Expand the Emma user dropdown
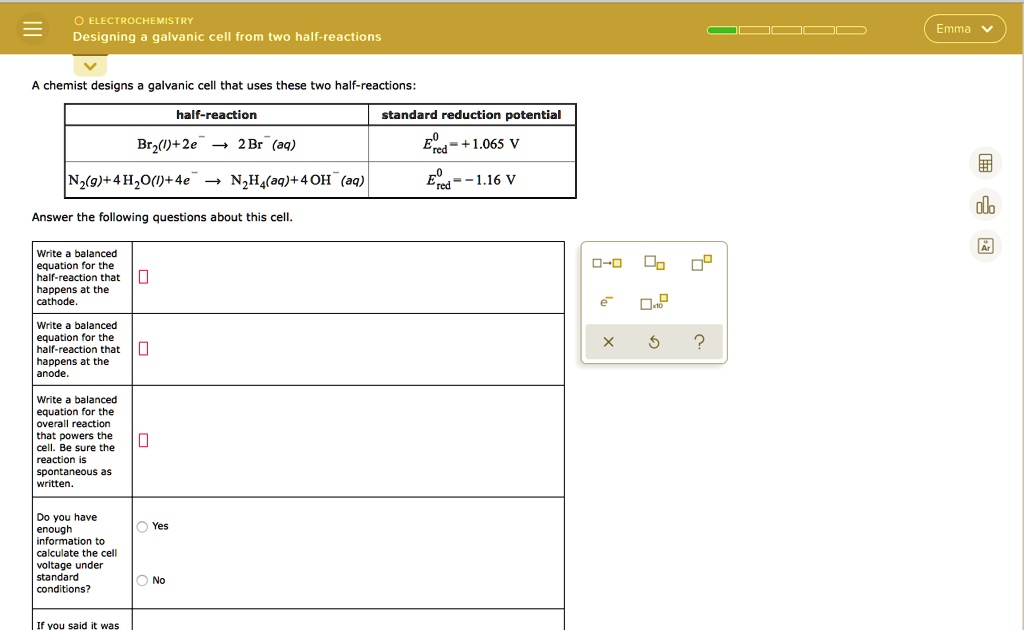The image size is (1024, 630). coord(964,29)
